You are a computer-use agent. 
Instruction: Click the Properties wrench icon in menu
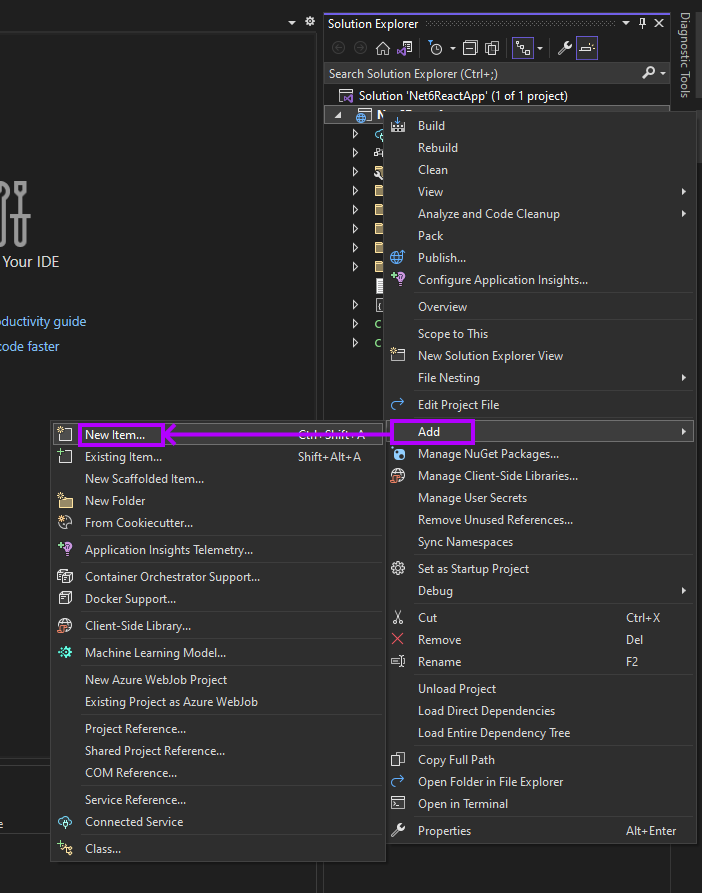[x=398, y=830]
